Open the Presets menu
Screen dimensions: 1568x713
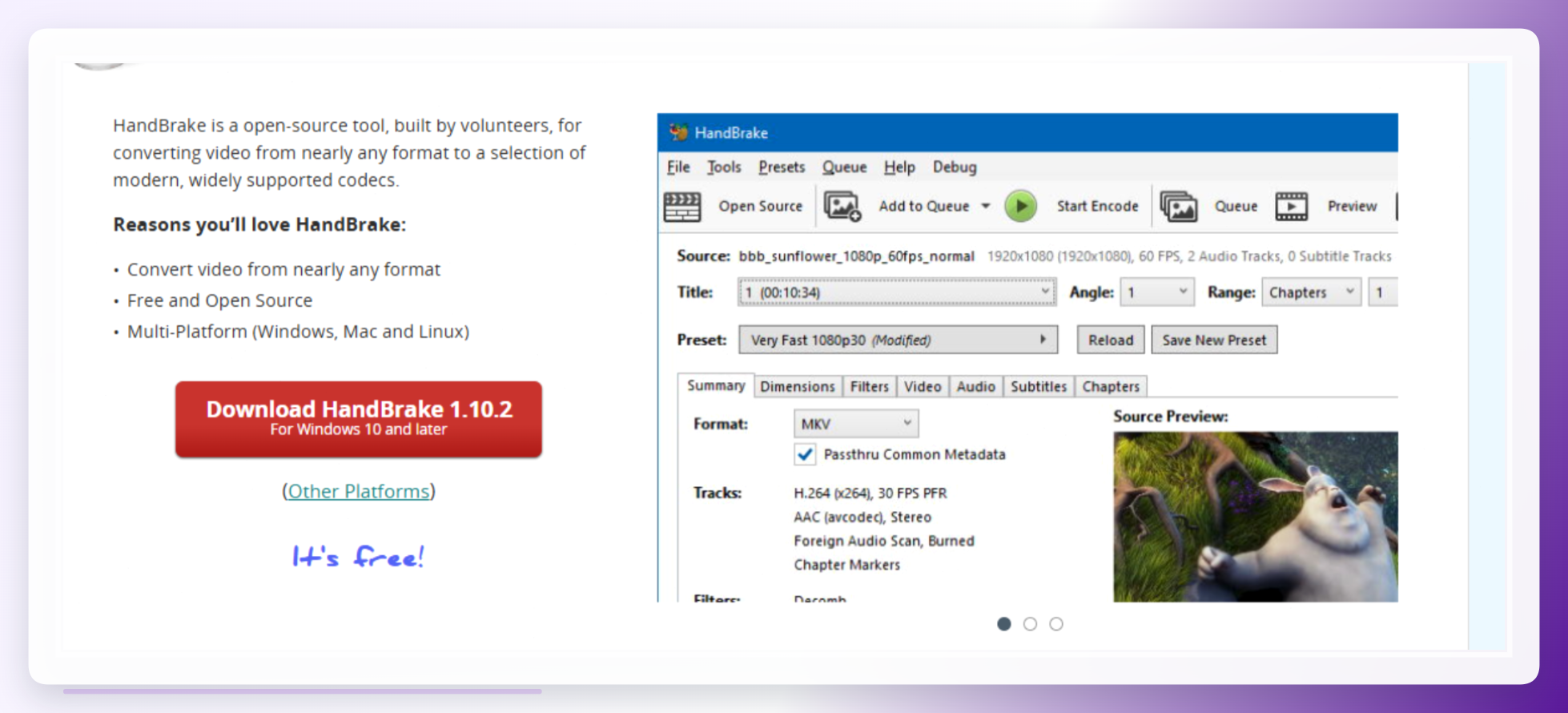coord(782,167)
